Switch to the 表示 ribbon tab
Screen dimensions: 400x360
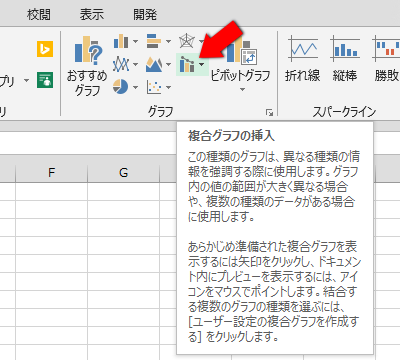click(92, 15)
